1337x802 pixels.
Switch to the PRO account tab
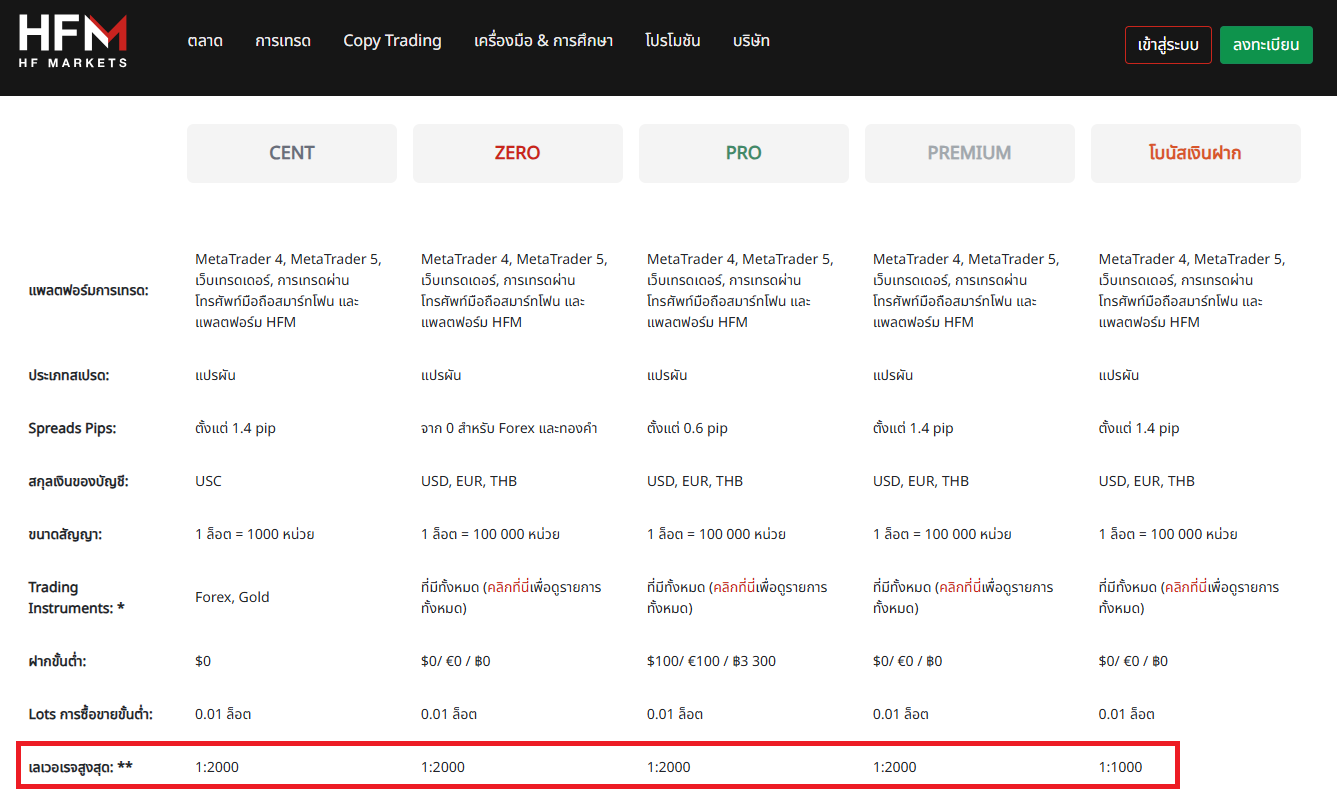pos(743,153)
